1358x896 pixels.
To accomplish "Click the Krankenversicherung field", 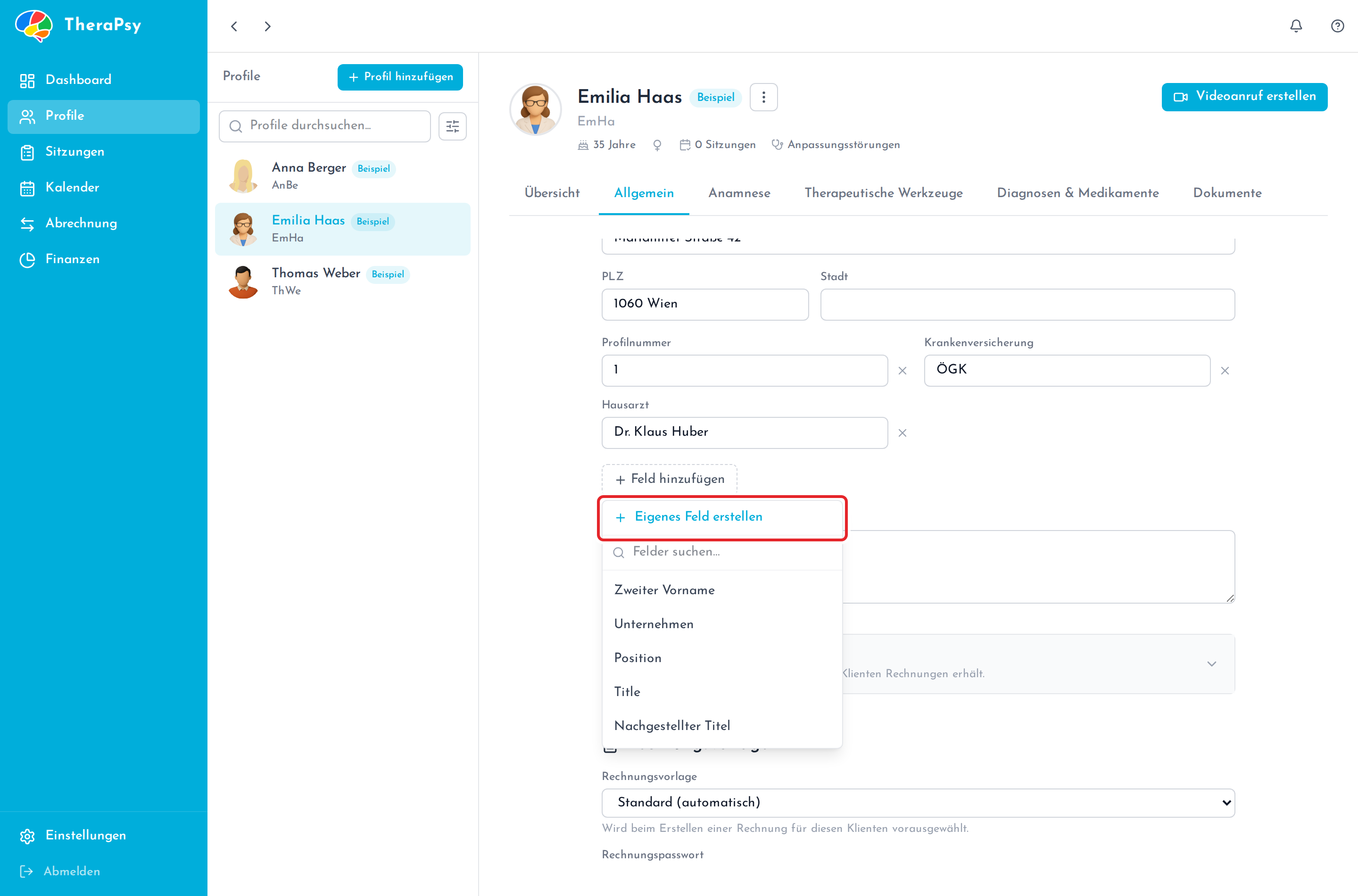I will click(1067, 370).
